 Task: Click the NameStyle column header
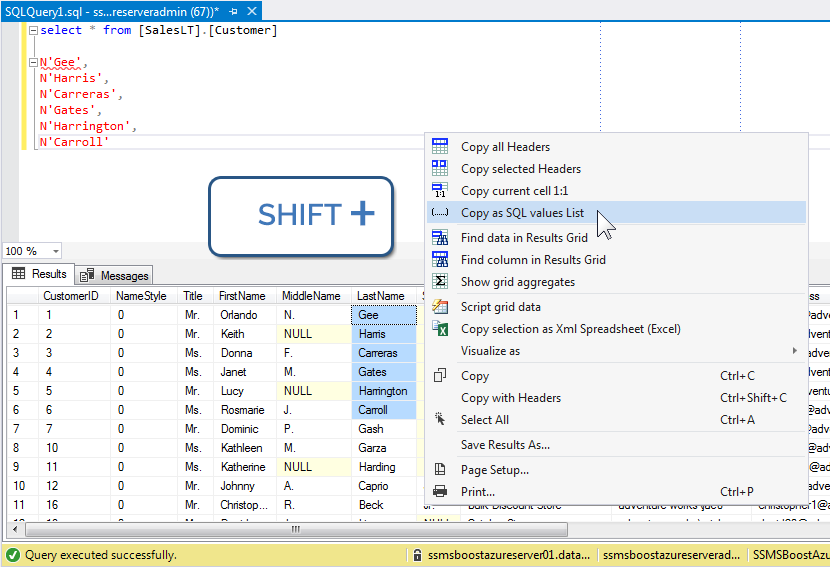click(x=141, y=296)
